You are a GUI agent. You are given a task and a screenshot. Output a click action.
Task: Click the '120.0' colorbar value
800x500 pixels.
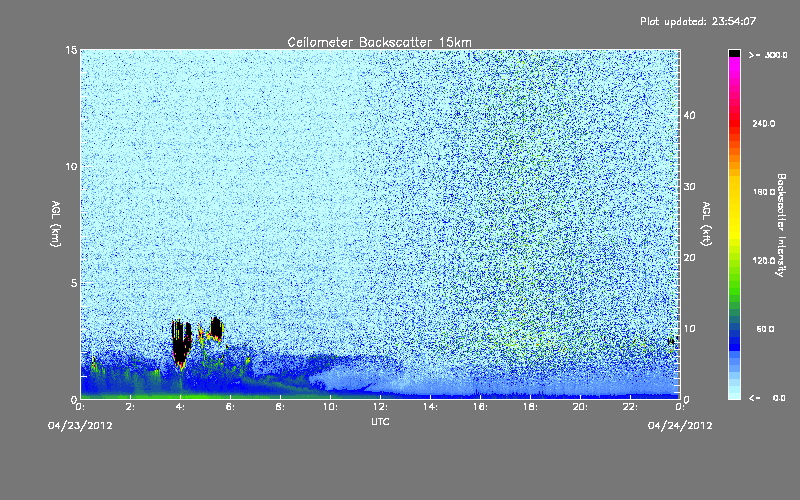point(764,261)
